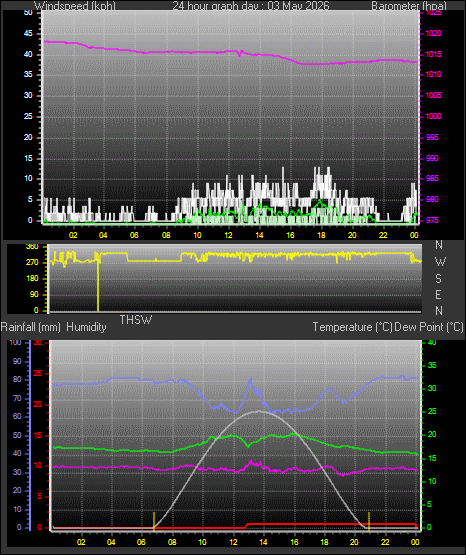
Task: Click the 1015 barometer scale value
Action: (x=433, y=54)
